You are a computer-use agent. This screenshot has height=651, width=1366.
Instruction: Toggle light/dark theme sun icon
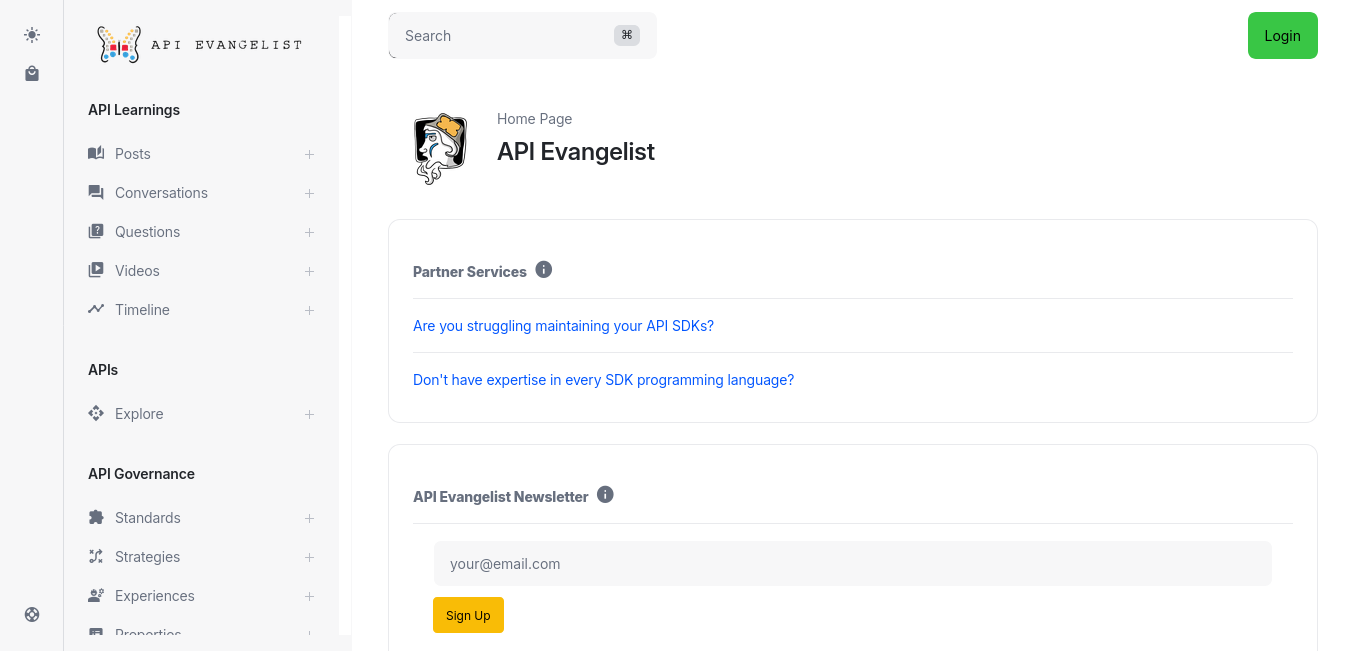(x=32, y=35)
